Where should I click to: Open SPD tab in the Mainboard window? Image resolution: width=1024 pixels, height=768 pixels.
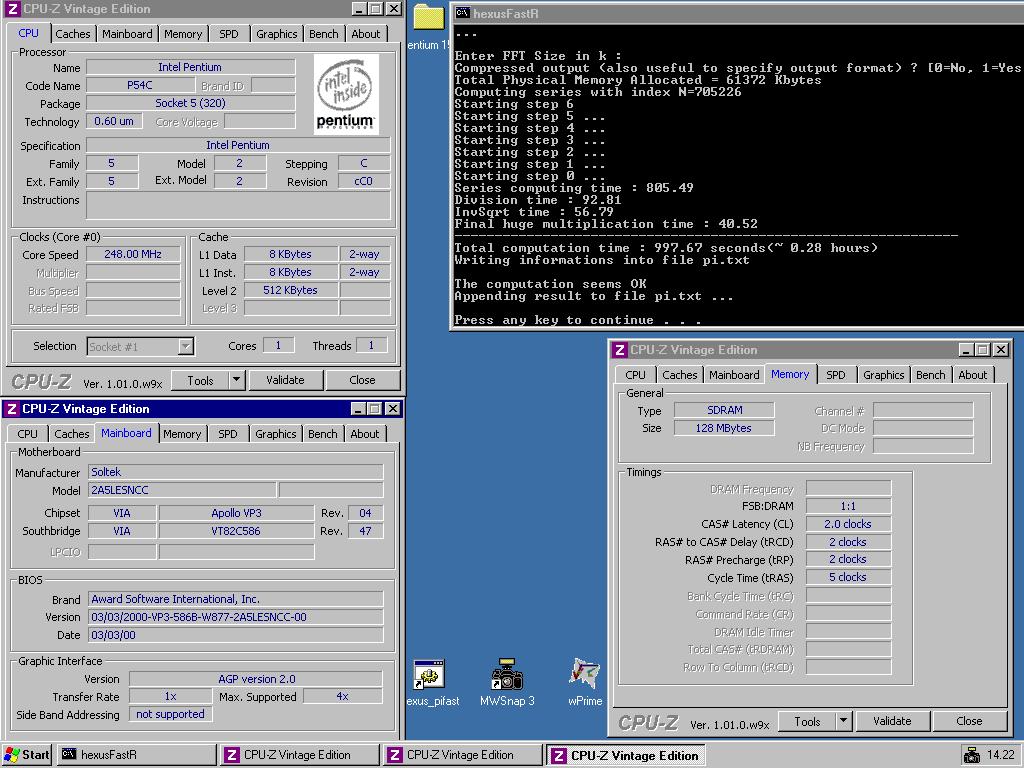228,434
